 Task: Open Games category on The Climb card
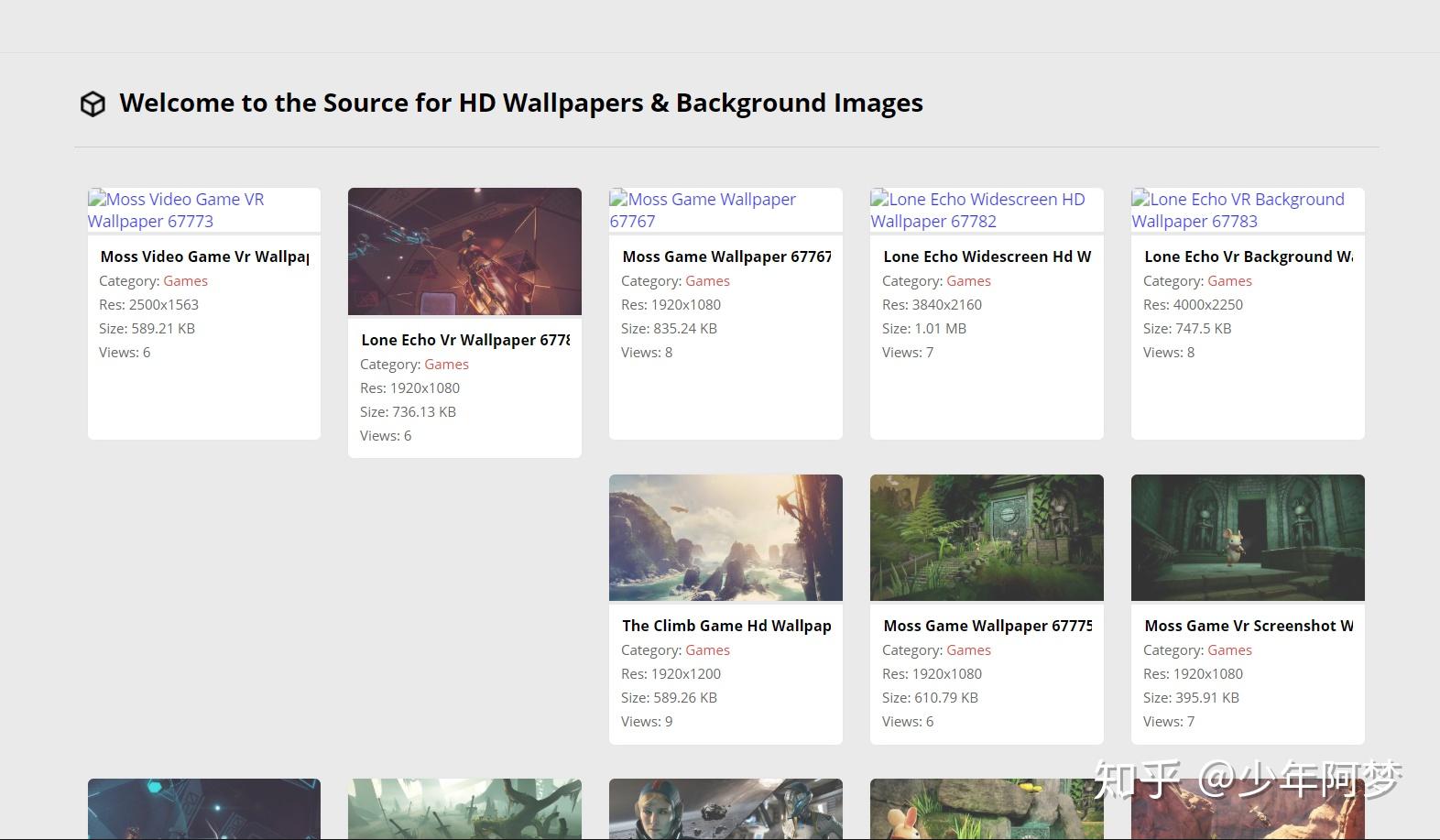[x=707, y=650]
